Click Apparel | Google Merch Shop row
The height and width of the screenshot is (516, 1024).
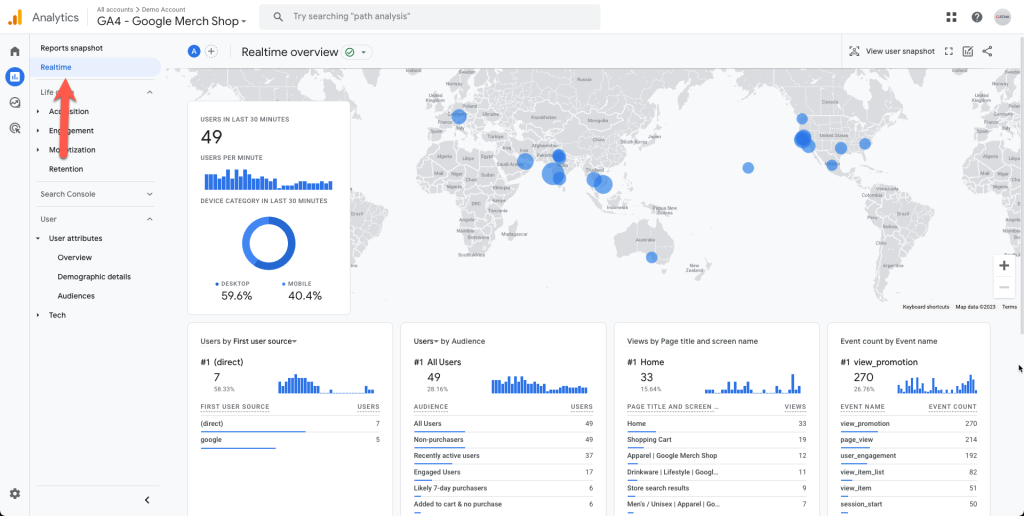click(x=716, y=456)
